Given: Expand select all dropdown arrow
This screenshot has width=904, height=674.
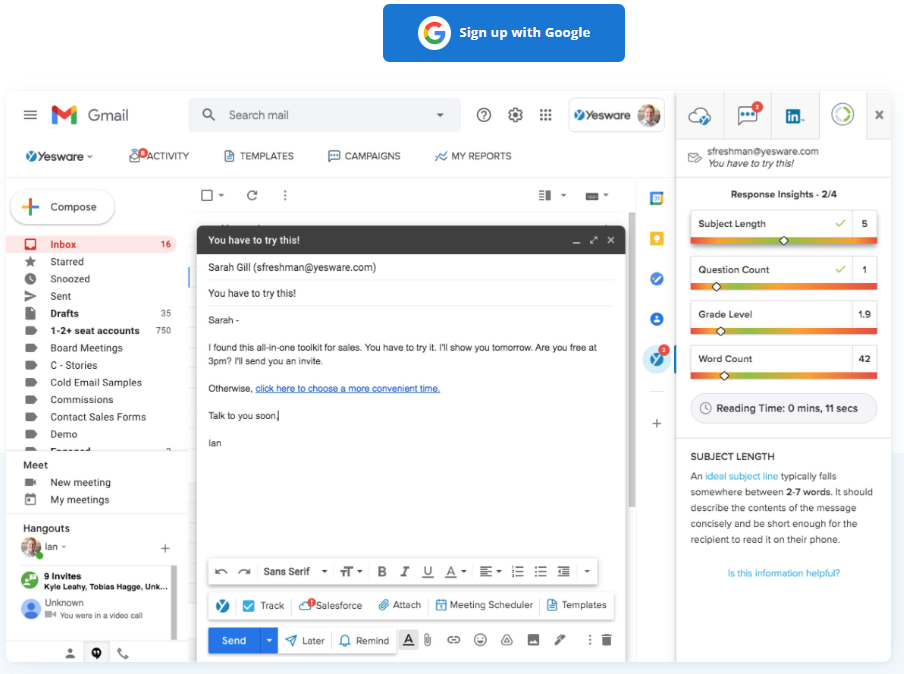Looking at the screenshot, I should pos(221,195).
